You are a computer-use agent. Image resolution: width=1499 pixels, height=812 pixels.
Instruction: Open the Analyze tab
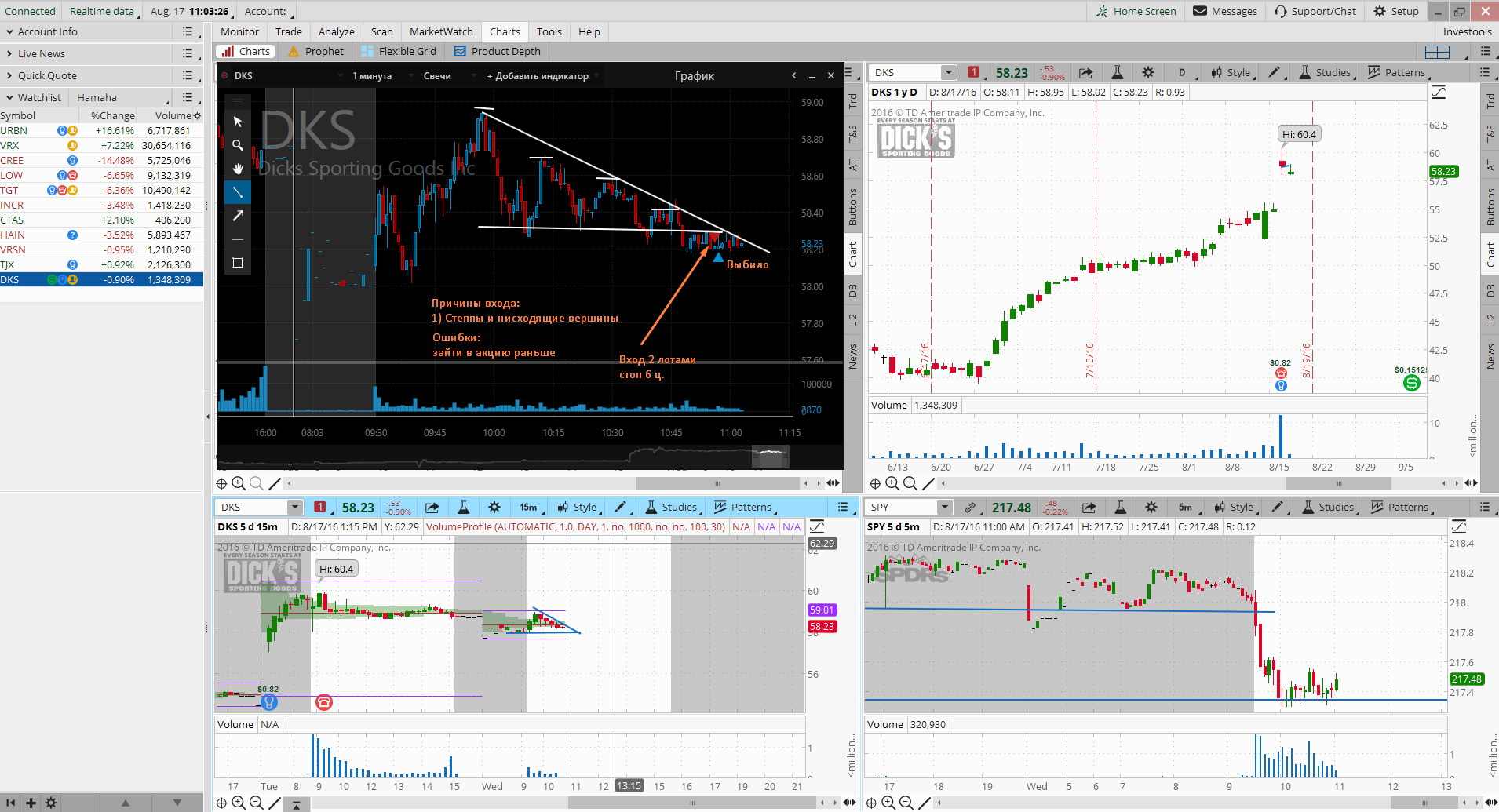pyautogui.click(x=337, y=31)
